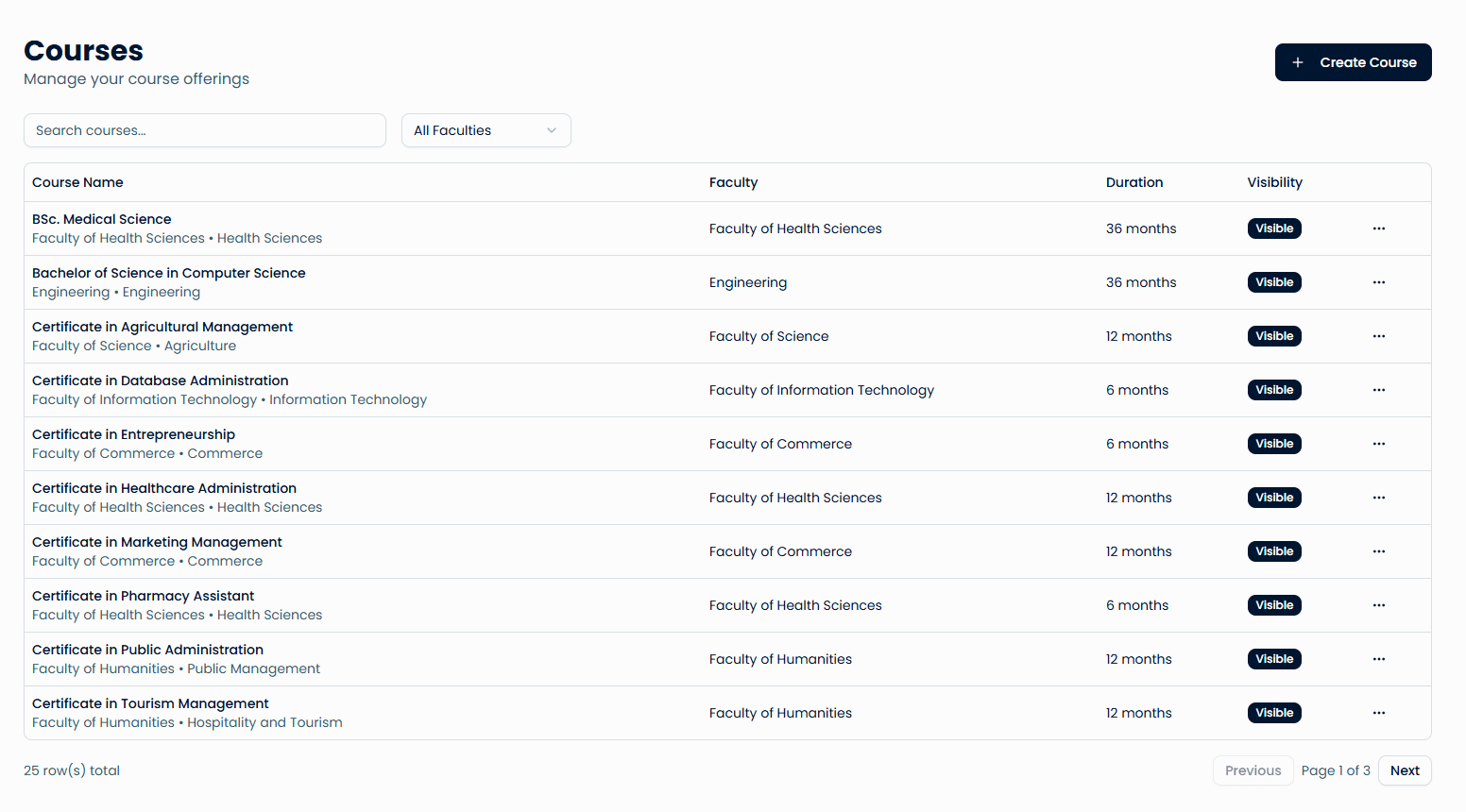Click the Course Name column header
Image resolution: width=1466 pixels, height=812 pixels.
77,181
